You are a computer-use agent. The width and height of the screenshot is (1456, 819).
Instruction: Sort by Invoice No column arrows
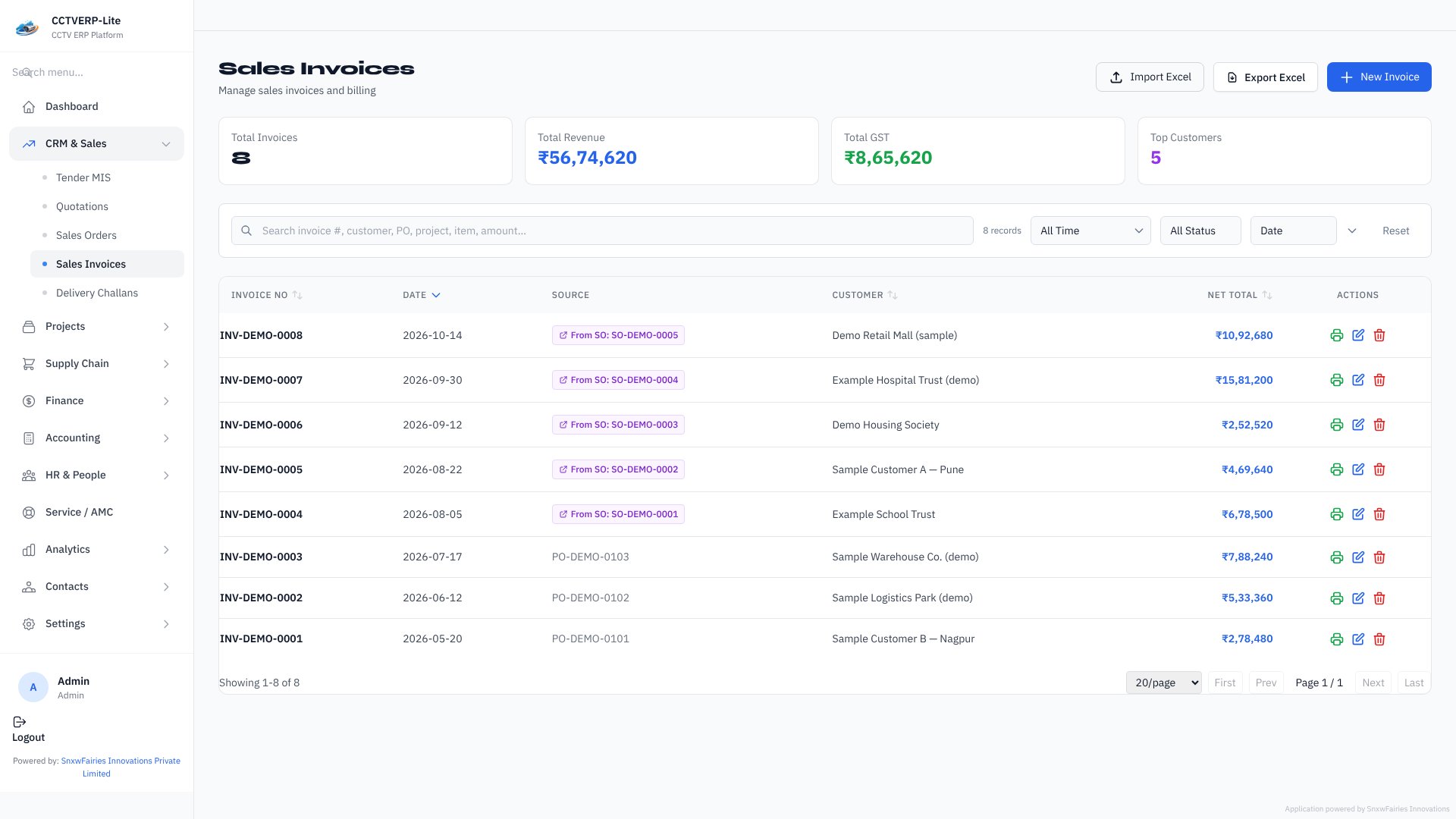pos(297,295)
